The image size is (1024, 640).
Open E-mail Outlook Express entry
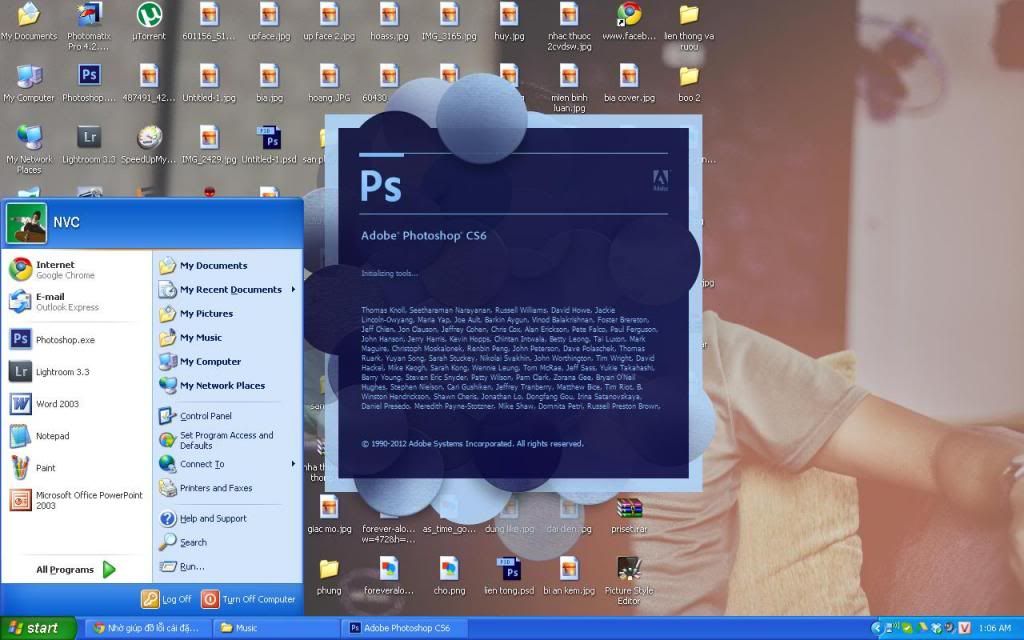[x=77, y=301]
